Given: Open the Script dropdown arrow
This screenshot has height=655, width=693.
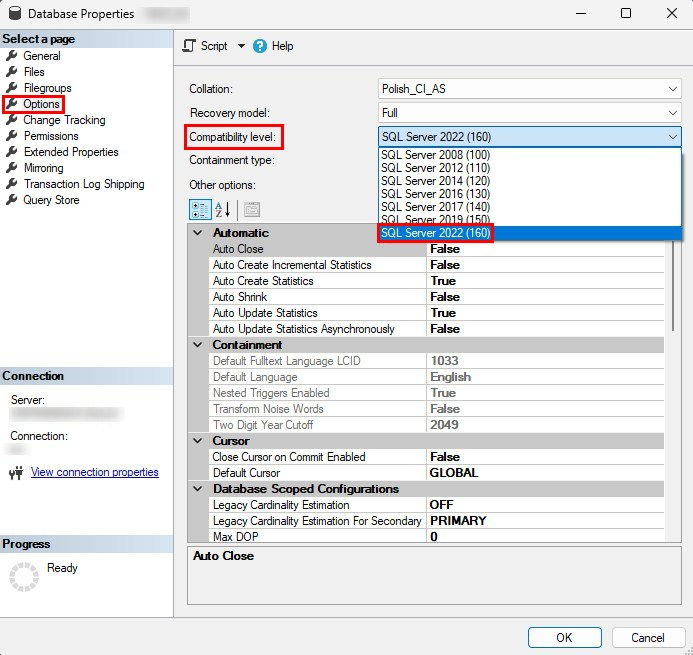Looking at the screenshot, I should pos(241,46).
